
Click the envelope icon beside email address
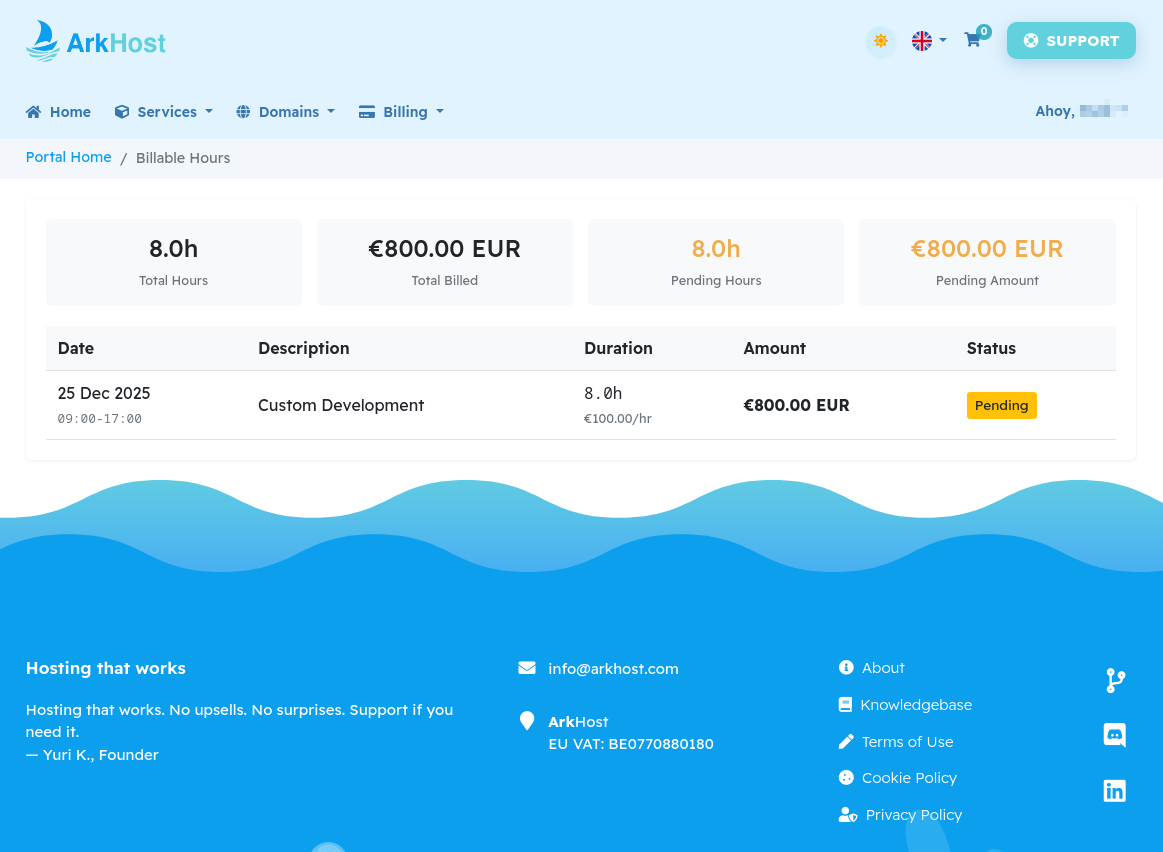coord(527,668)
